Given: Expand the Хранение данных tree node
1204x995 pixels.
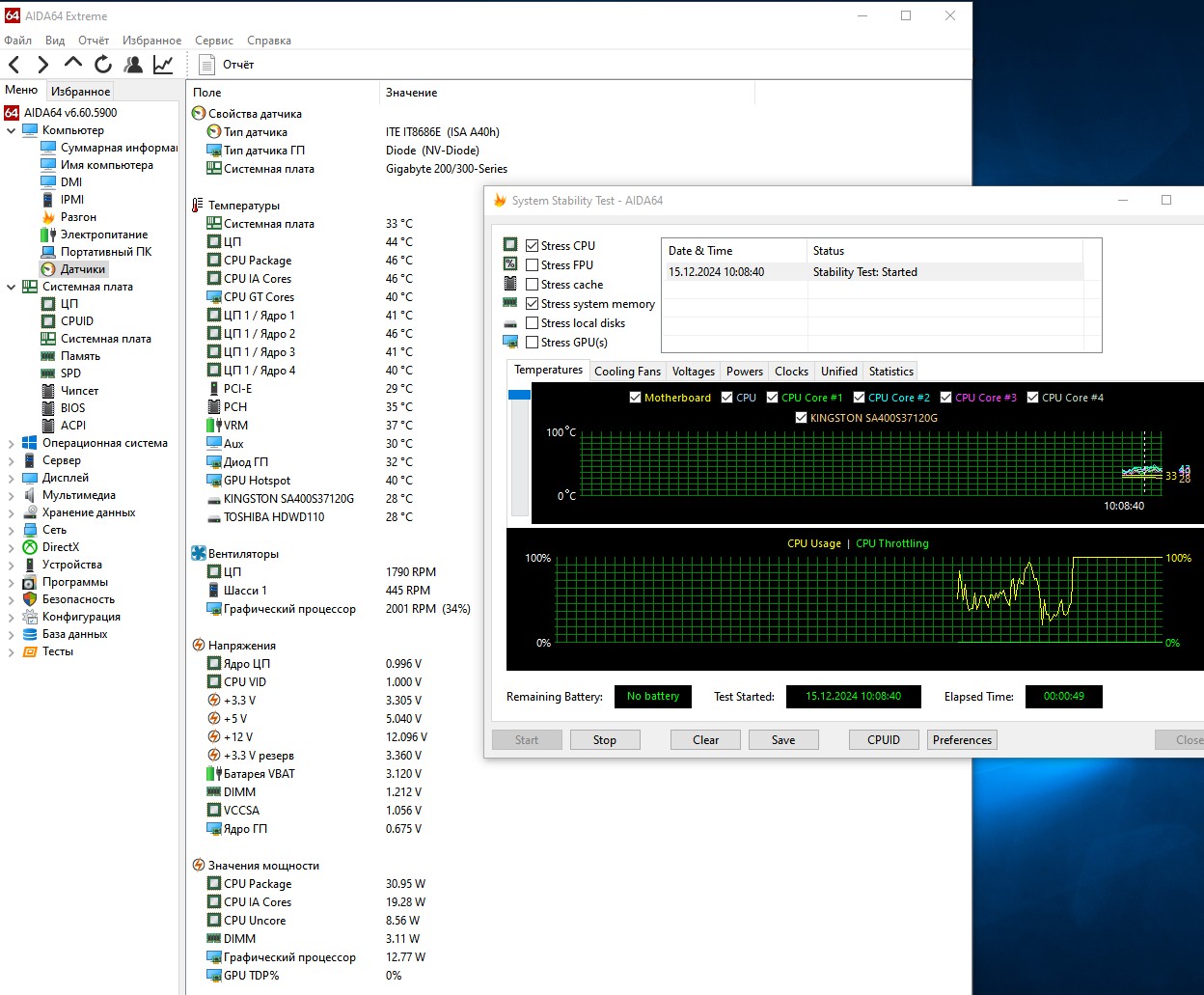Looking at the screenshot, I should tap(12, 513).
